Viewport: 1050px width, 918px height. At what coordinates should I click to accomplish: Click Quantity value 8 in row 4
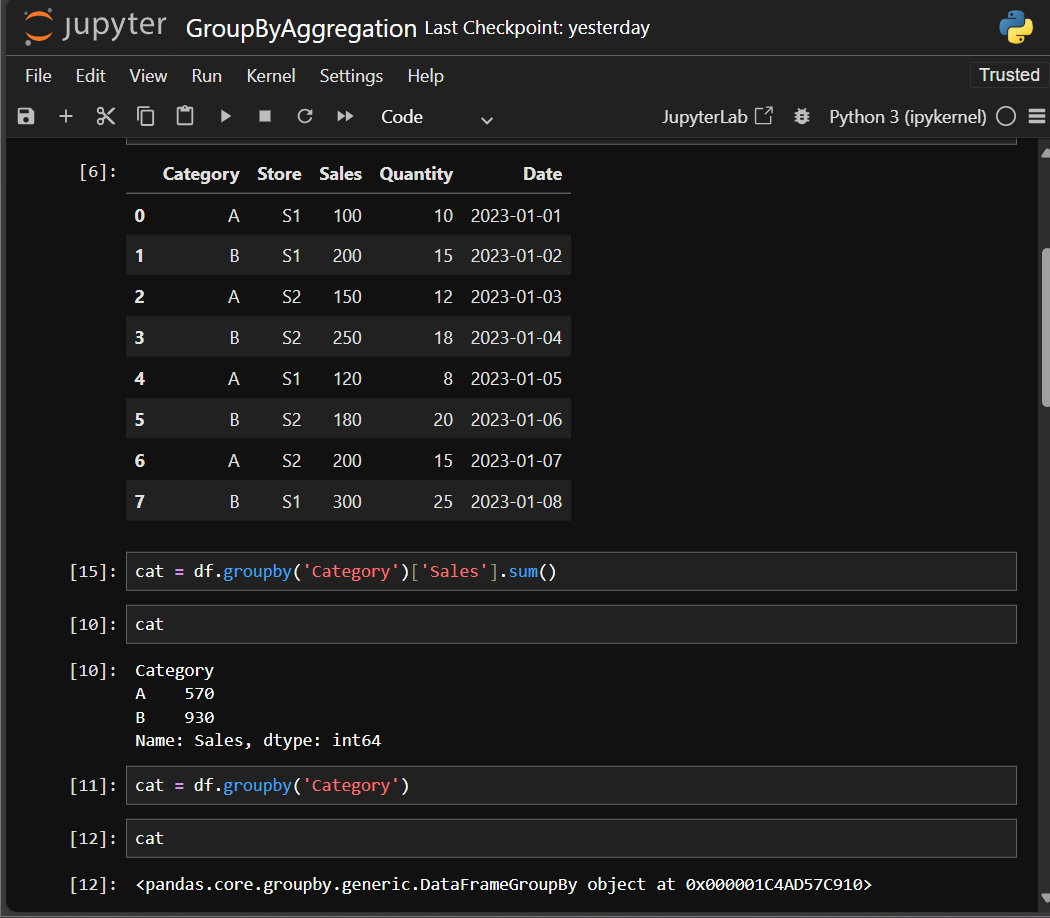(x=447, y=379)
